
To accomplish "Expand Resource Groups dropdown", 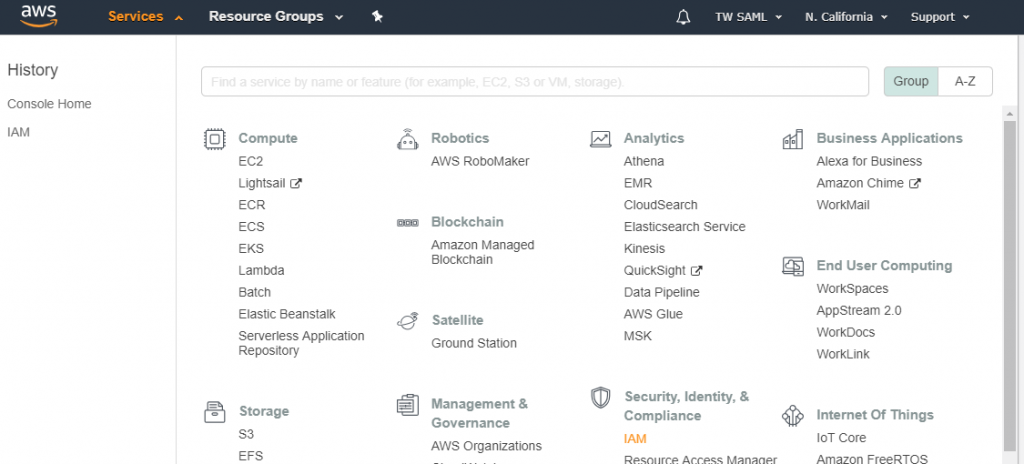I will [276, 17].
